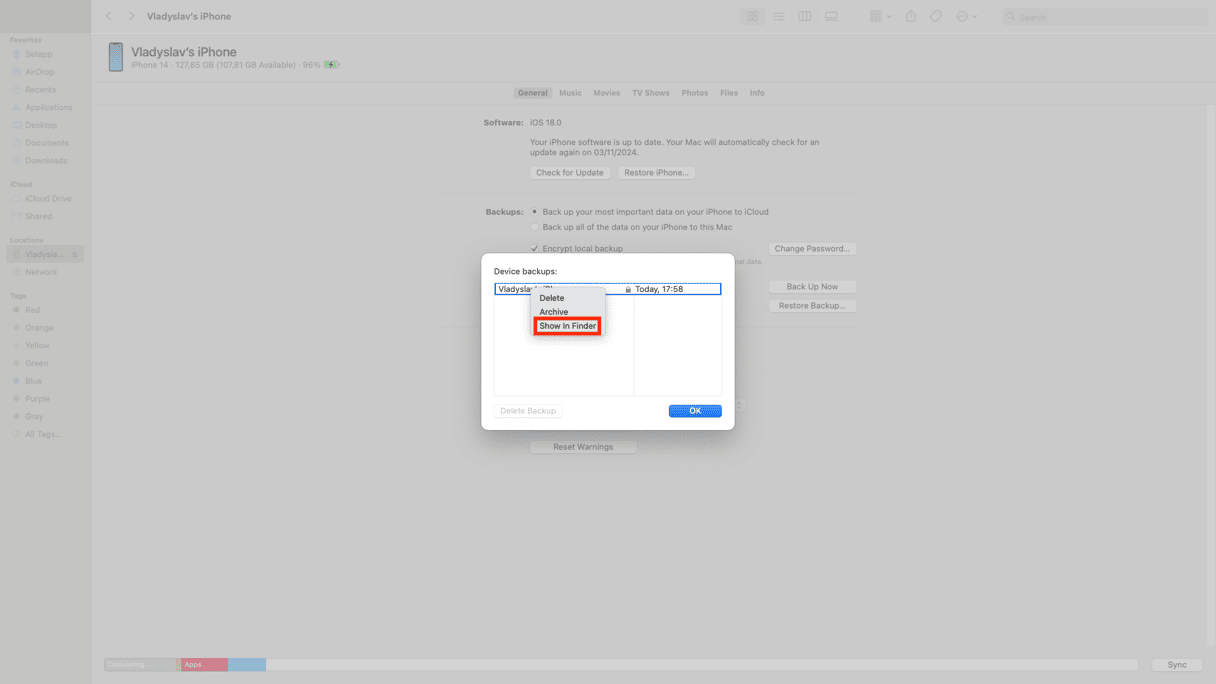Switch to list view
1216x684 pixels.
(x=778, y=17)
